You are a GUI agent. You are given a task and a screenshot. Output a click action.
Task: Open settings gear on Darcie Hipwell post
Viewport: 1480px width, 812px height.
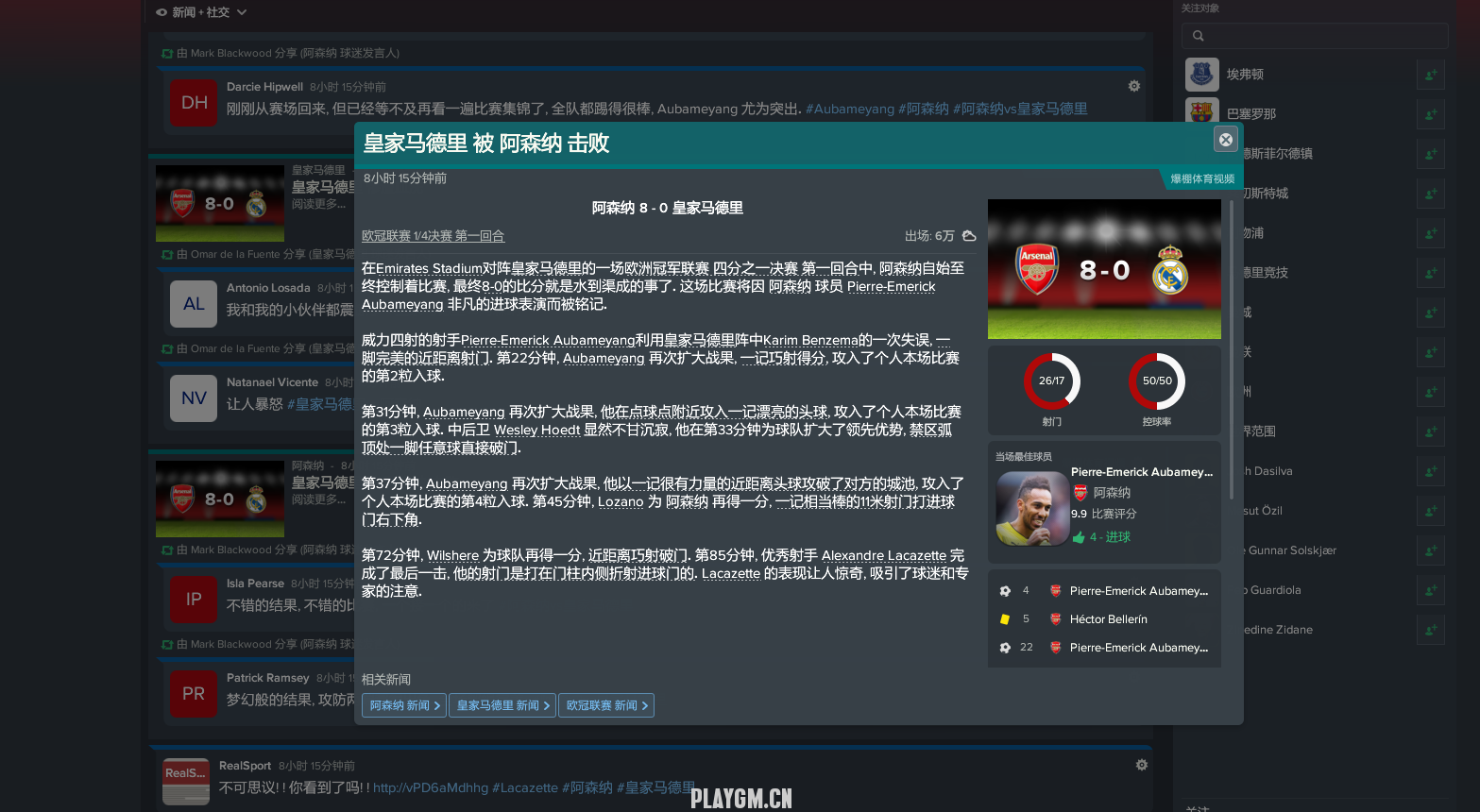click(x=1134, y=86)
